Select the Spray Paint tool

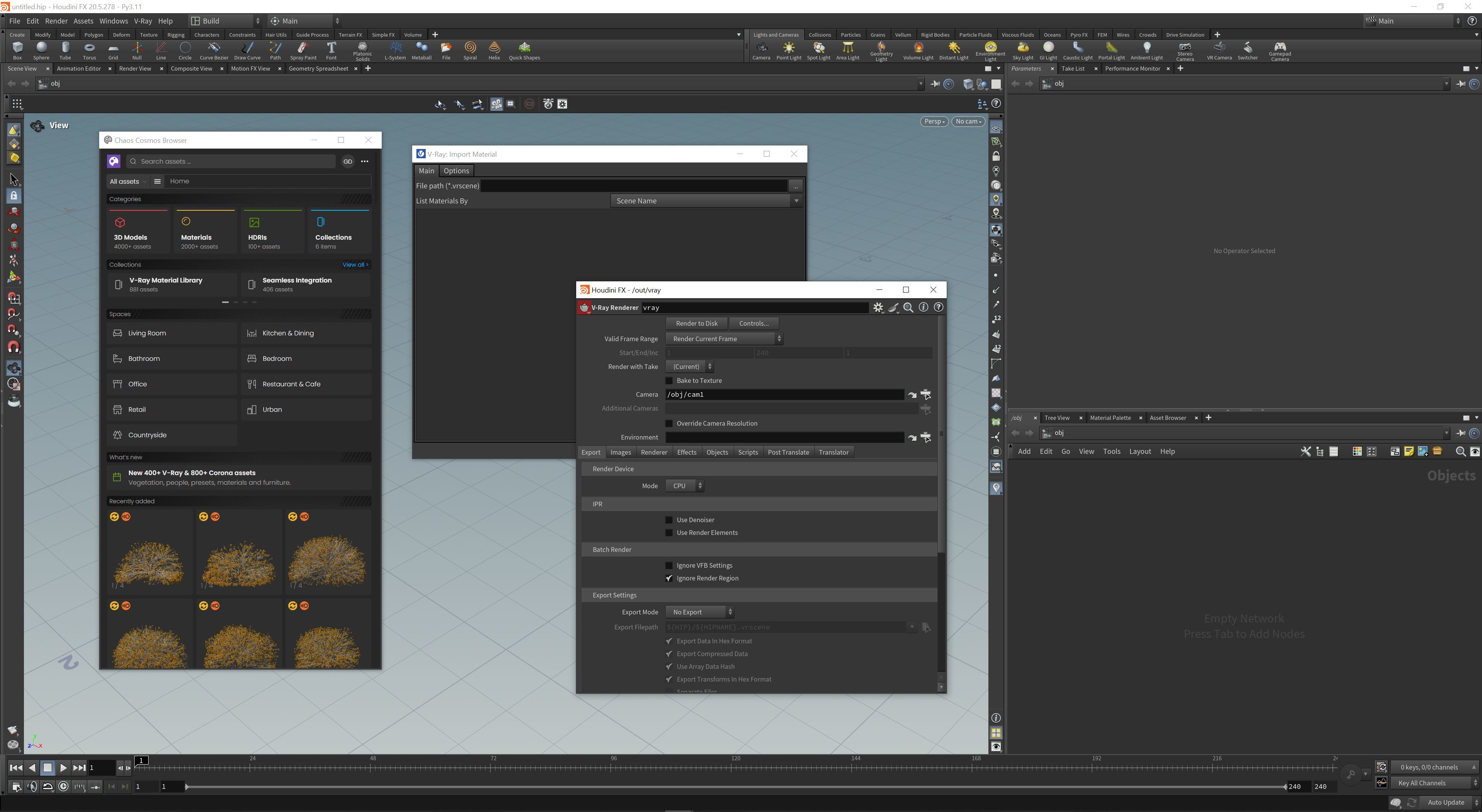(x=303, y=51)
